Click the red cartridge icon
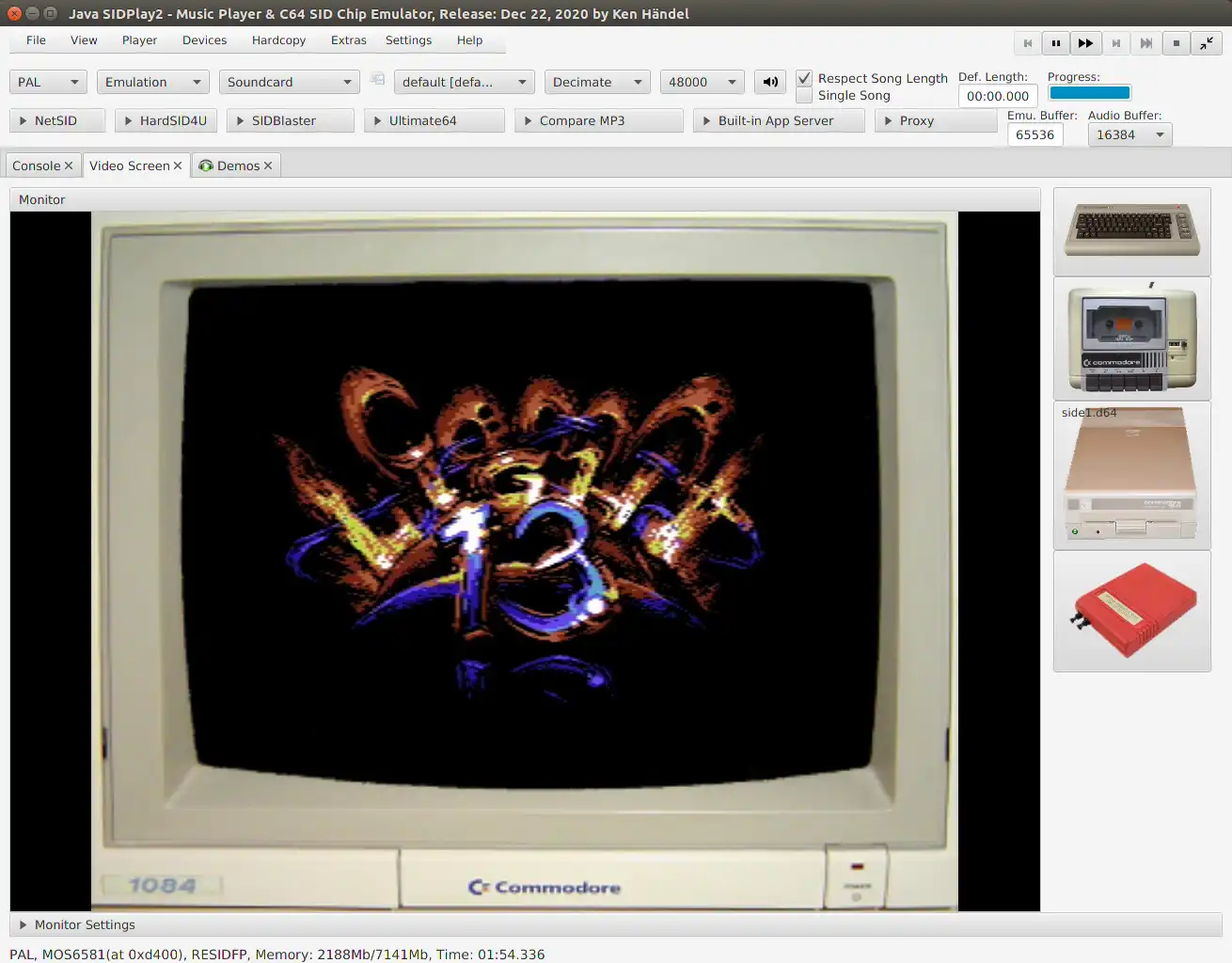Viewport: 1232px width, 963px height. [1131, 610]
